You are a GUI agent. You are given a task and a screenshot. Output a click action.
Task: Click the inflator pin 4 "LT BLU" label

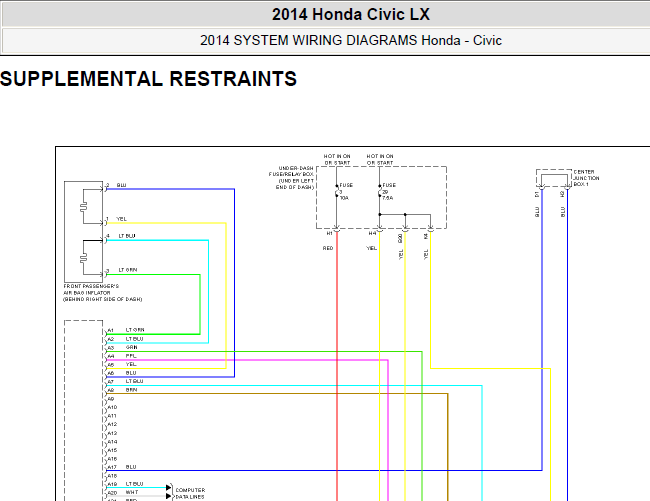tap(127, 236)
